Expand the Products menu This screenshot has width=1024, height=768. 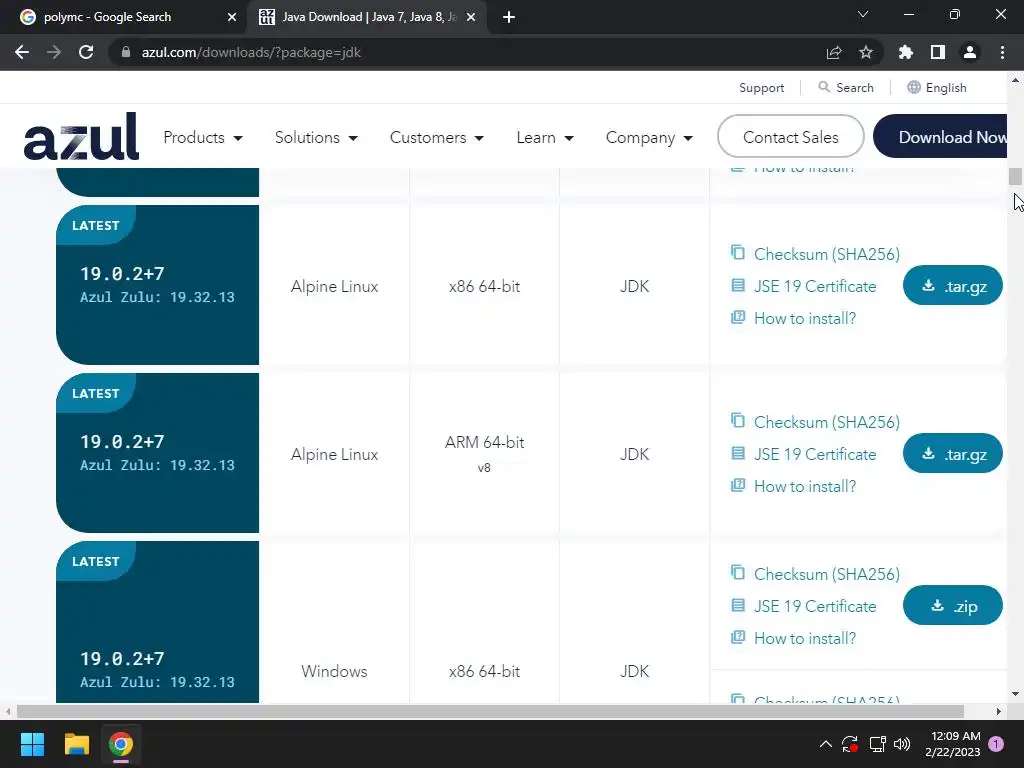(x=203, y=137)
